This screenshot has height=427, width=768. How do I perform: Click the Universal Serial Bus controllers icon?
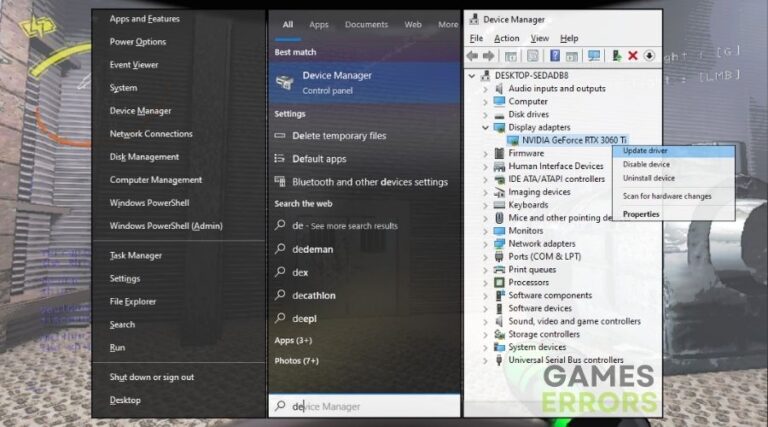pos(499,360)
